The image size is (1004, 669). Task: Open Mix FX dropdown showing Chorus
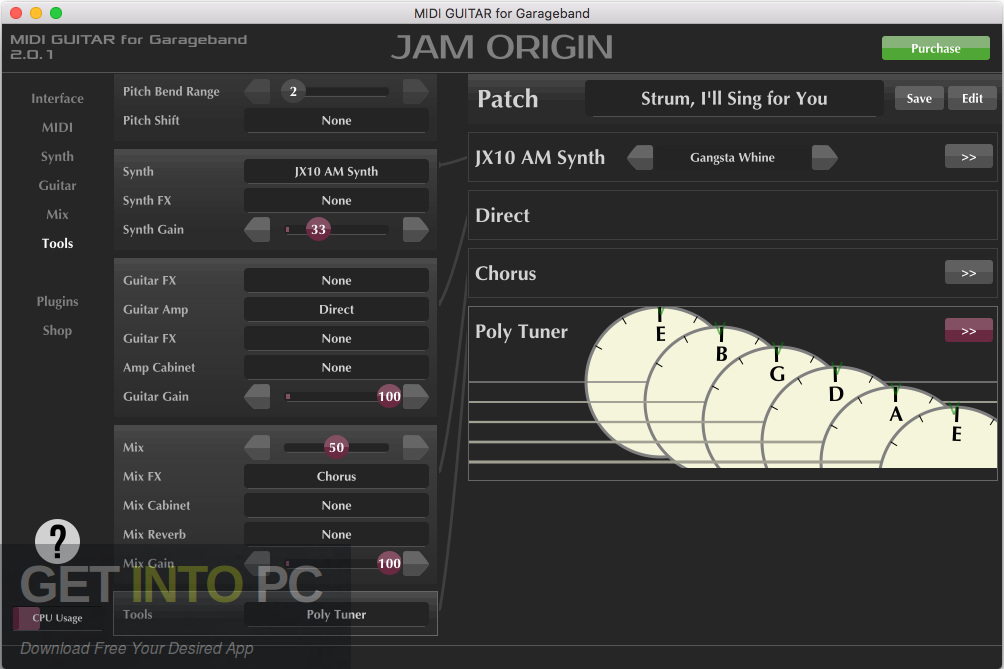[x=336, y=476]
